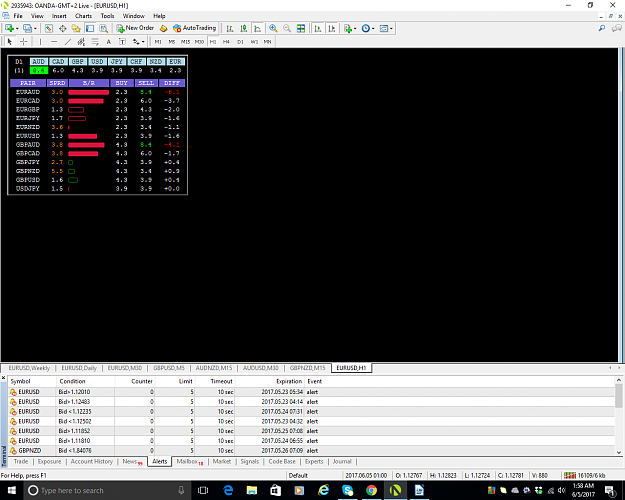Screen dimensions: 625x500
Task: Open the Profiles icon
Action: pyautogui.click(x=27, y=28)
